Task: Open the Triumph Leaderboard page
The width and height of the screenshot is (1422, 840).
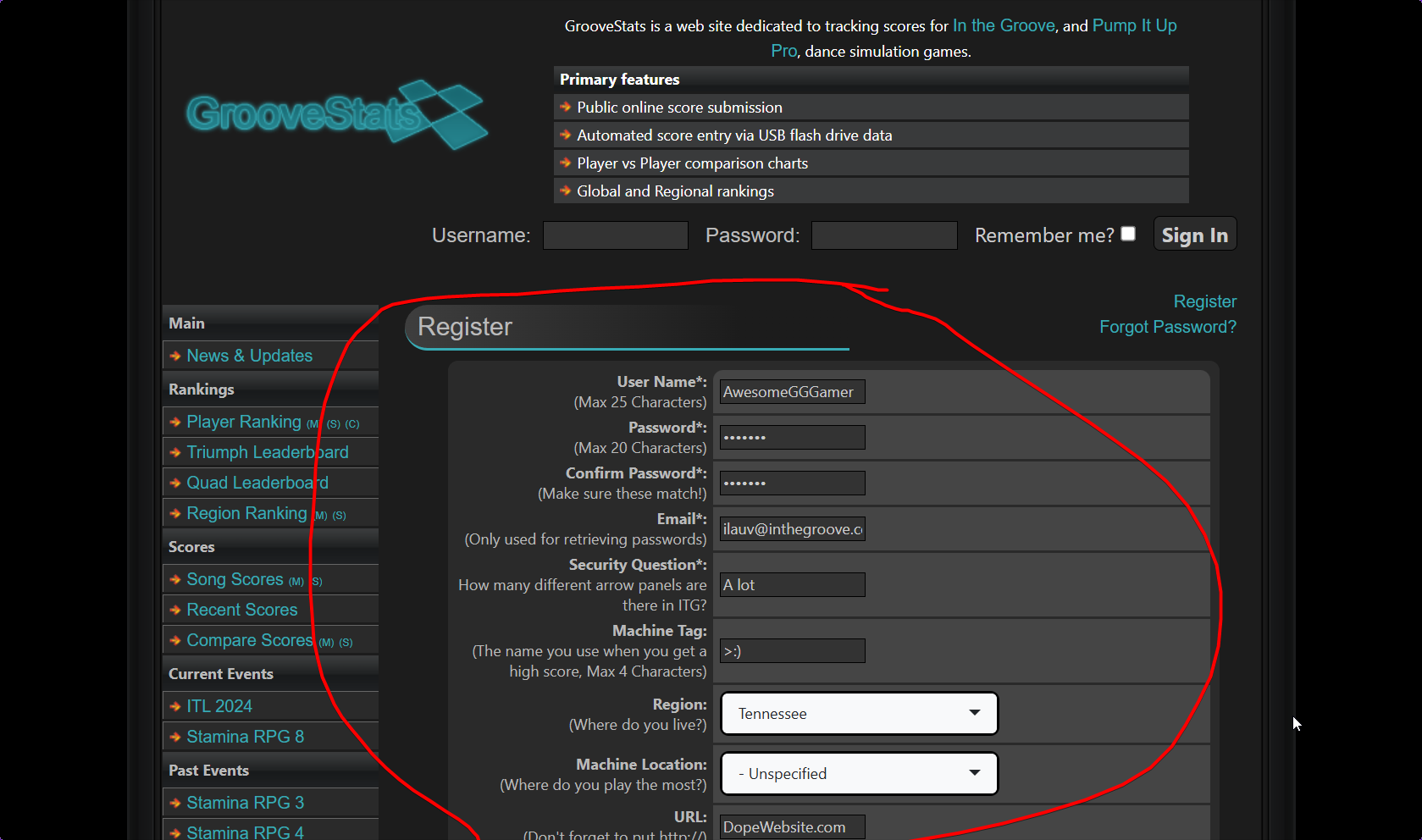Action: [267, 452]
